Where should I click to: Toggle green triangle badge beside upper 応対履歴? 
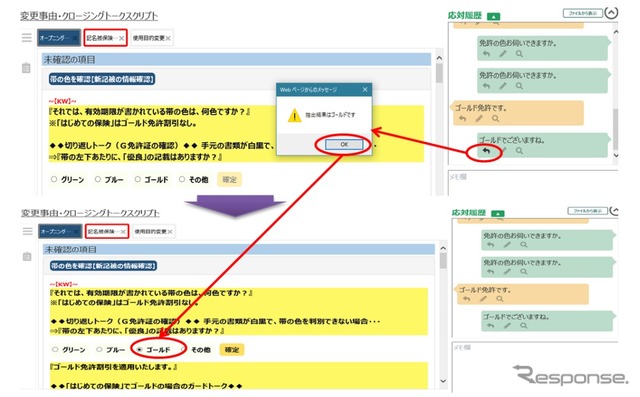[493, 16]
